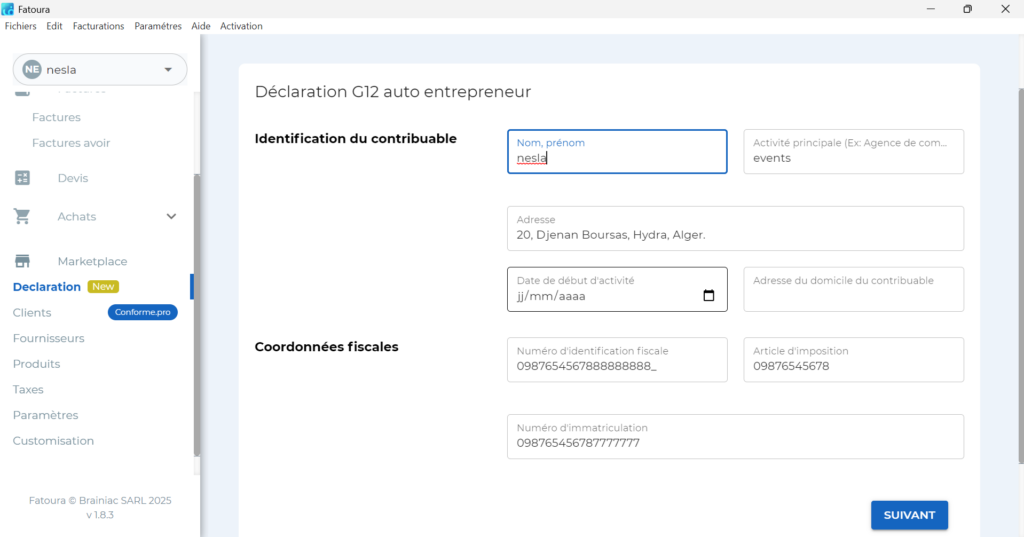The width and height of the screenshot is (1024, 537).
Task: Focus the Numéro d'immatriculation field
Action: 735,442
